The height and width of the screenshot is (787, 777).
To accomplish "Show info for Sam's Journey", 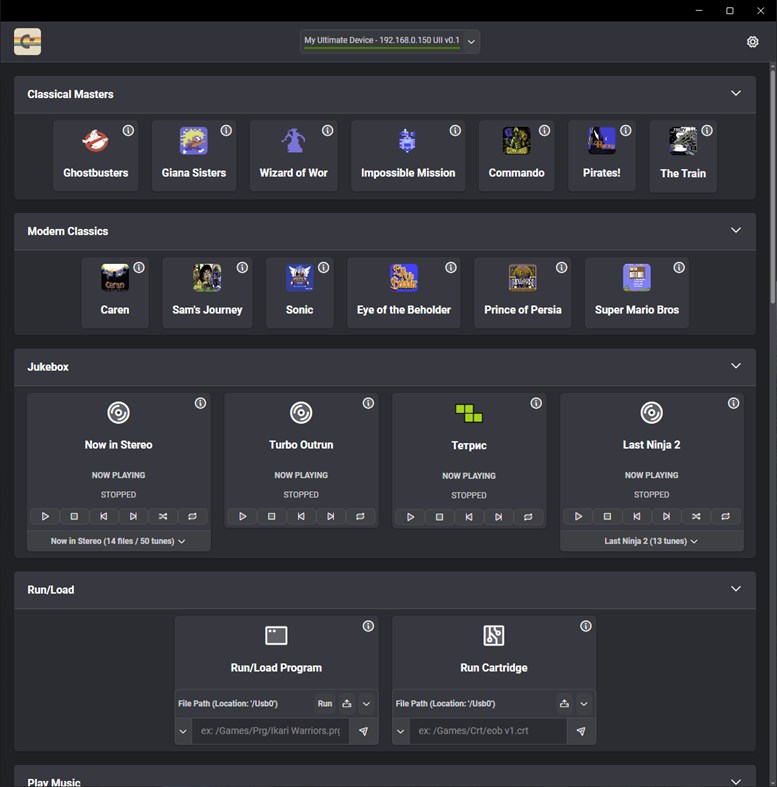I will [x=242, y=268].
